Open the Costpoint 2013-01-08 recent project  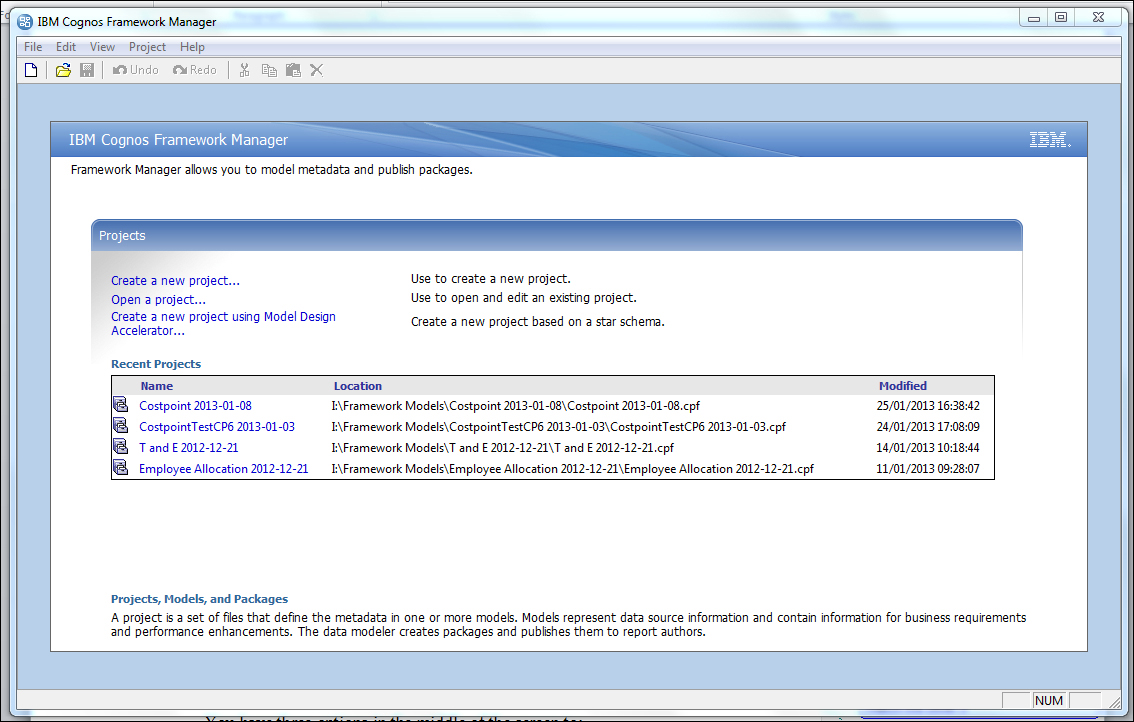195,406
